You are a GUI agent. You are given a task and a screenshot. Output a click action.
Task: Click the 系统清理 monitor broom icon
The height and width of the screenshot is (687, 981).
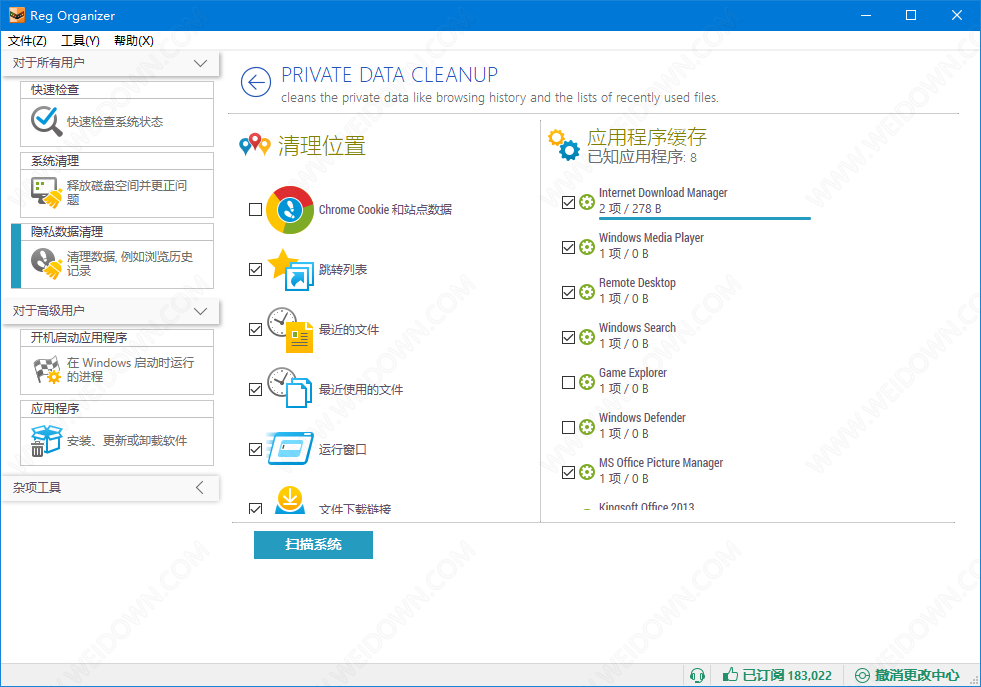click(x=46, y=192)
